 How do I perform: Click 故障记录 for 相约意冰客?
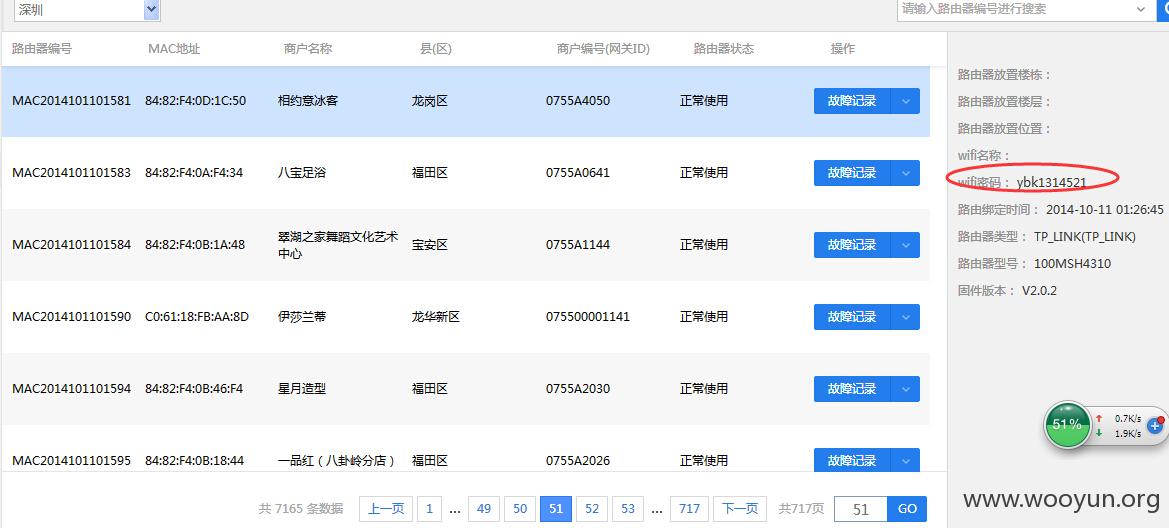pos(852,101)
